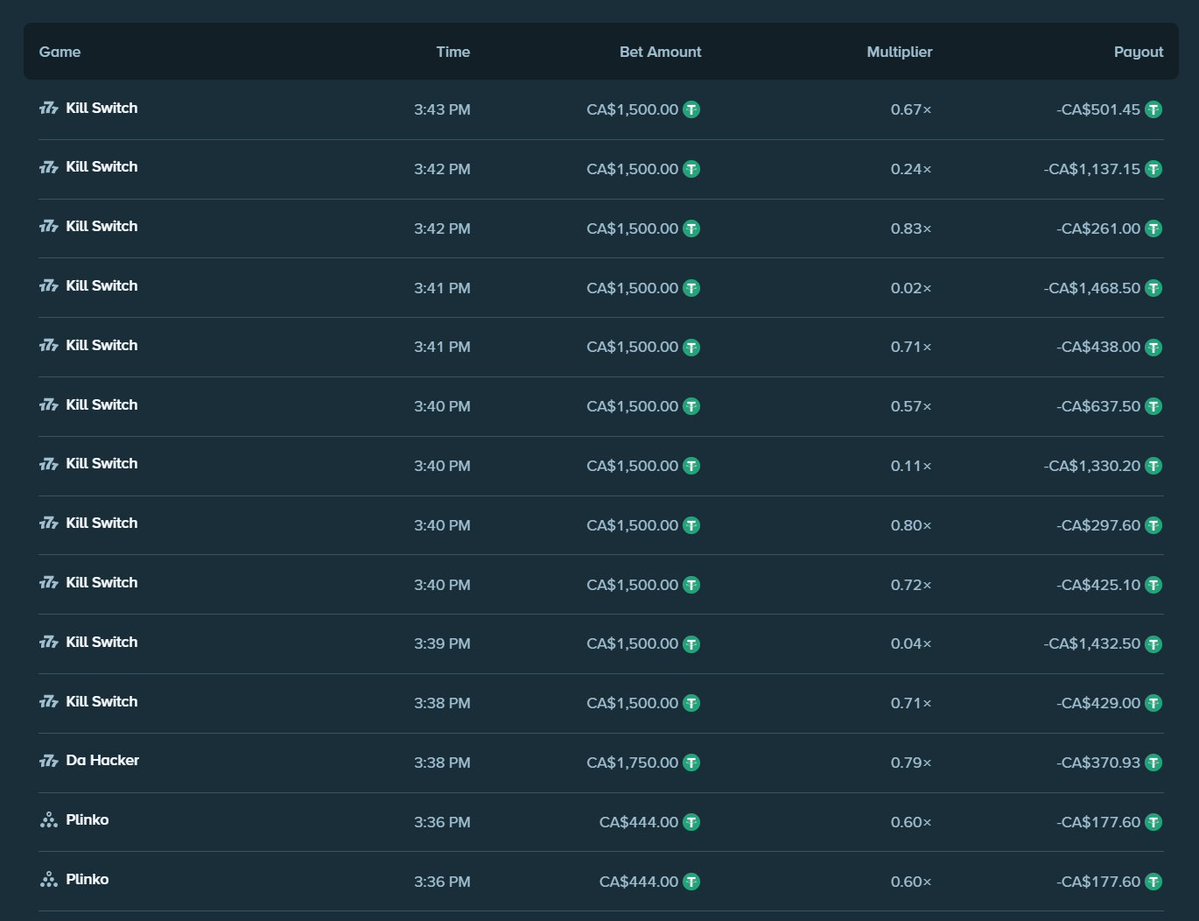Click bet amount in the 0.80× multiplier row

632,526
